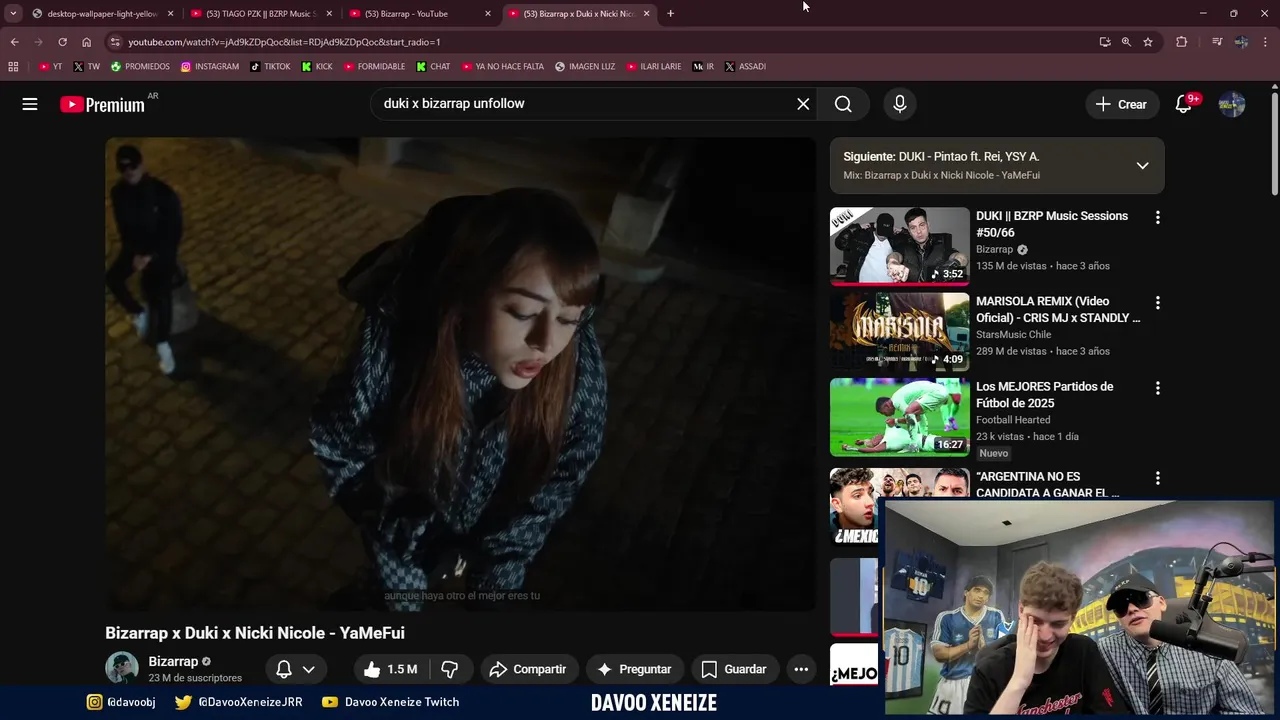Switch to desktop-wallpaper-light-yellow tab
1280x720 pixels.
point(102,14)
